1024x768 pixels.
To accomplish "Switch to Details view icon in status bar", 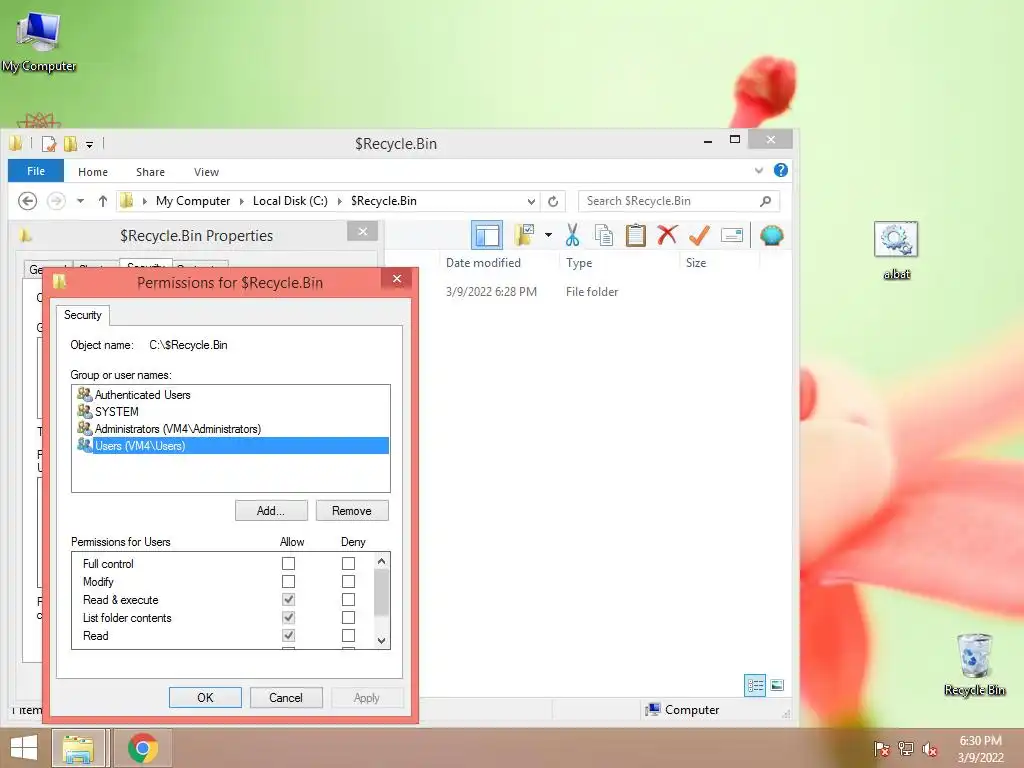I will pos(756,685).
